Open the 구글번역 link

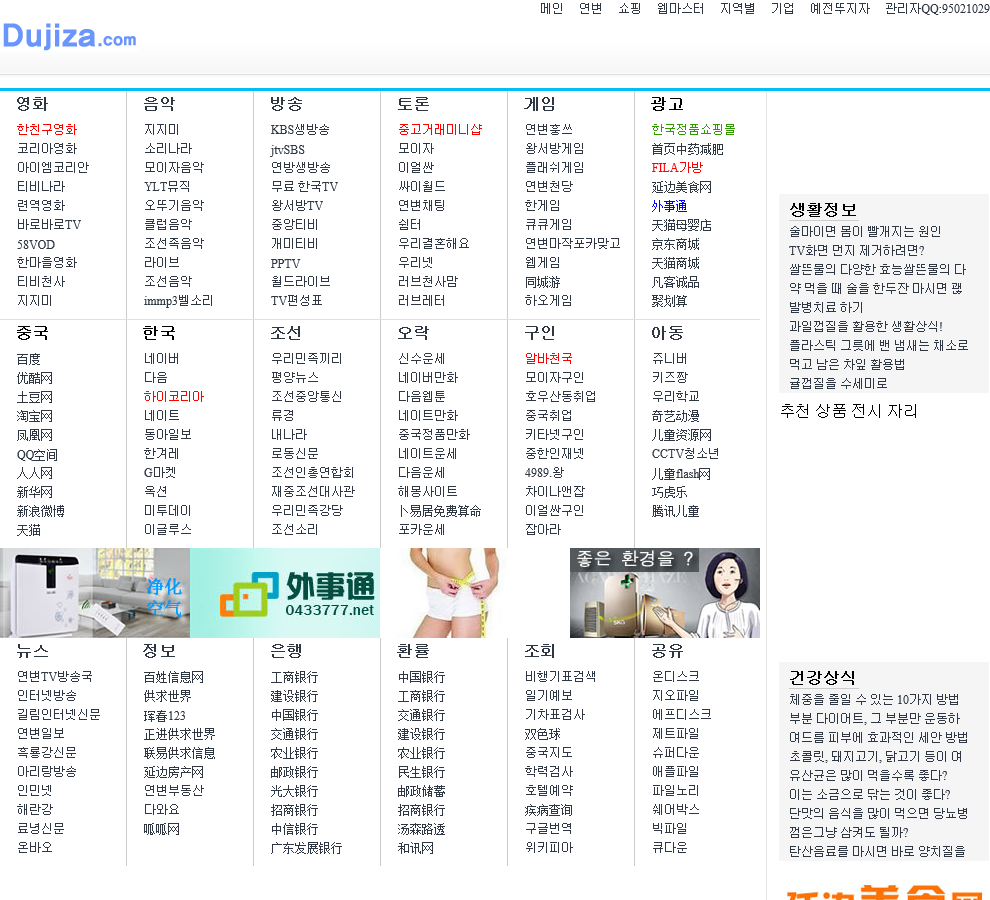tap(549, 828)
